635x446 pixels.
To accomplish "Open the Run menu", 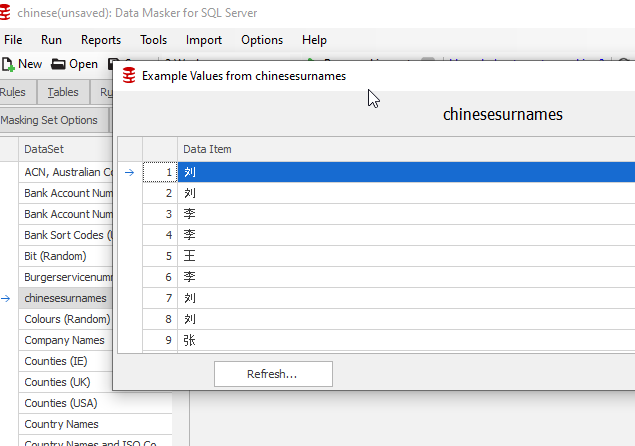I will (x=51, y=40).
